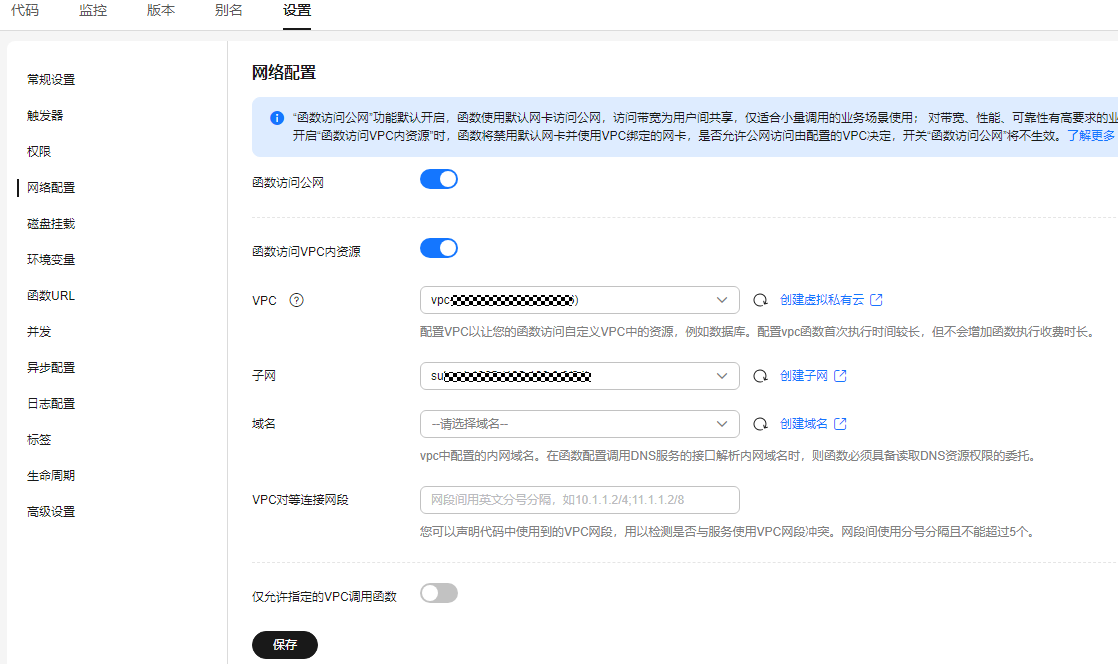Click the refresh icon next to VPC dropdown
The height and width of the screenshot is (664, 1118).
(x=760, y=300)
